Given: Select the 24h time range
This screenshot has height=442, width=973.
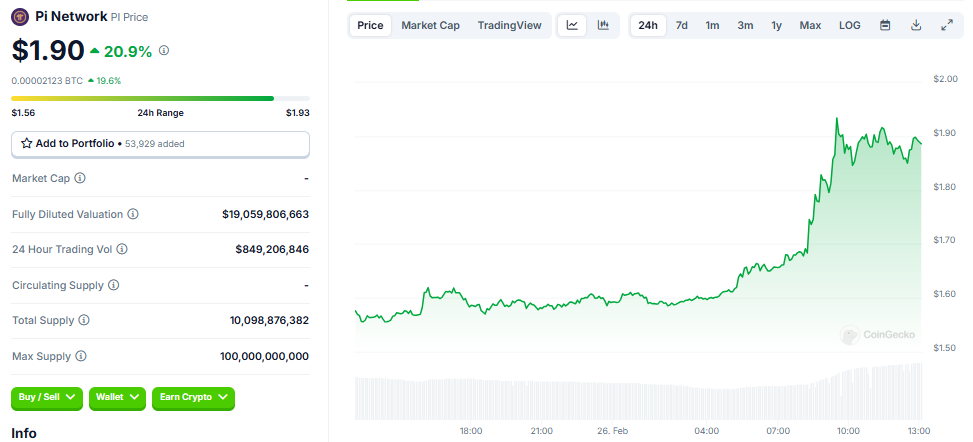Looking at the screenshot, I should (648, 25).
